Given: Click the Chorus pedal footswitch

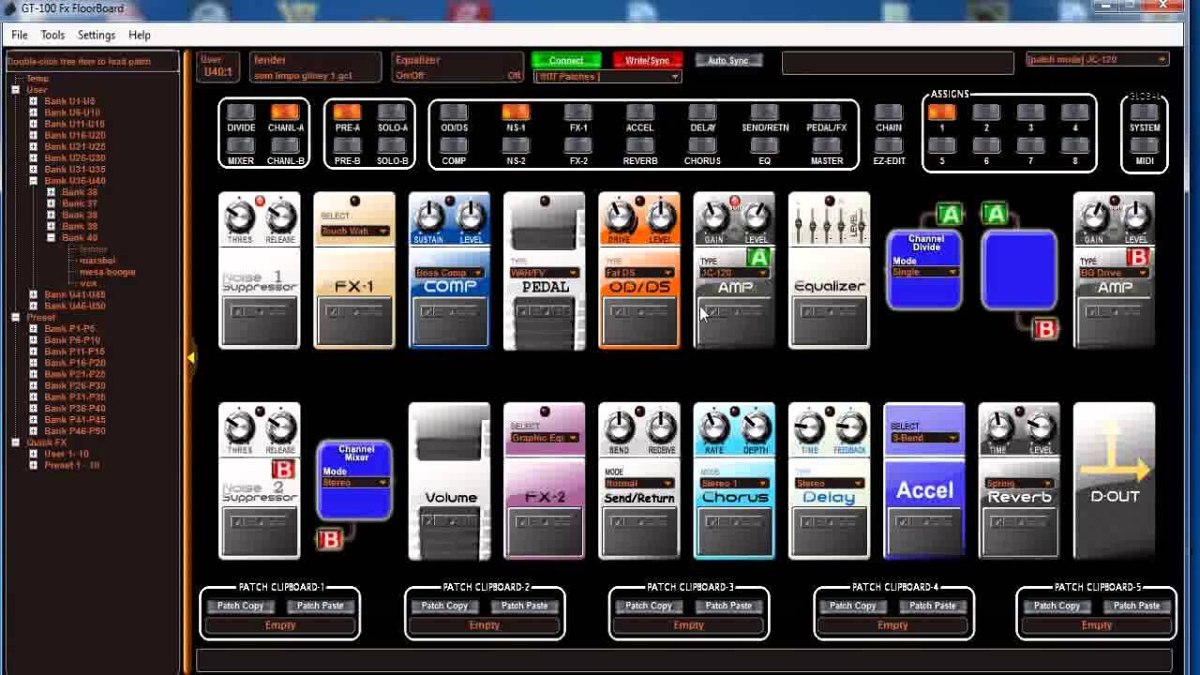Looking at the screenshot, I should pos(734,530).
